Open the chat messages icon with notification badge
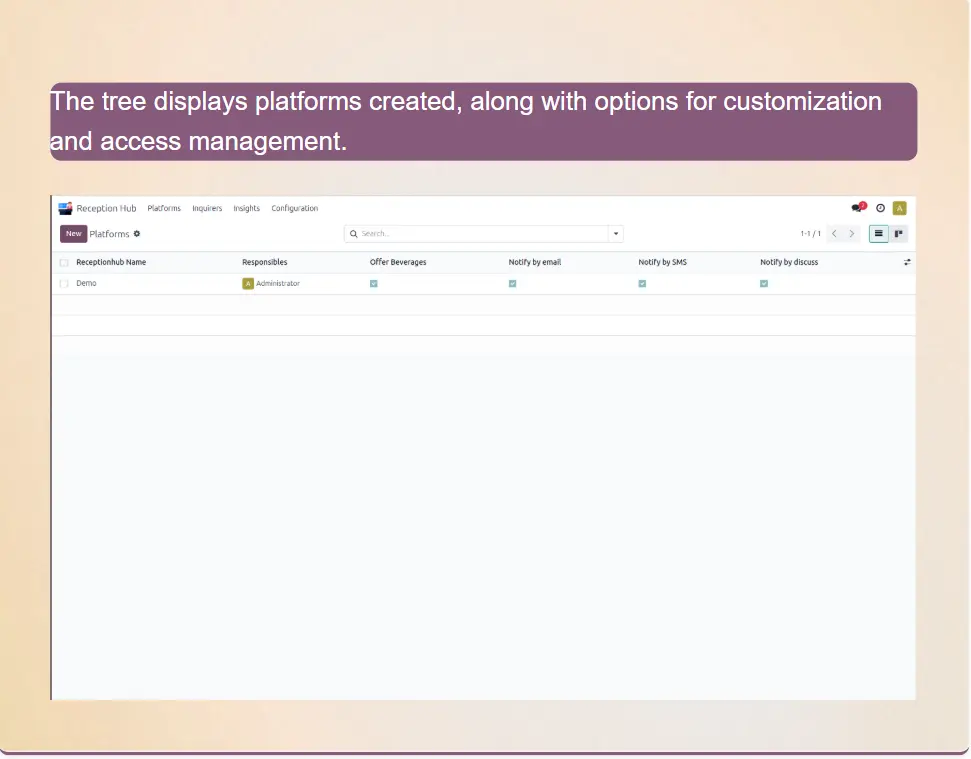 coord(857,208)
